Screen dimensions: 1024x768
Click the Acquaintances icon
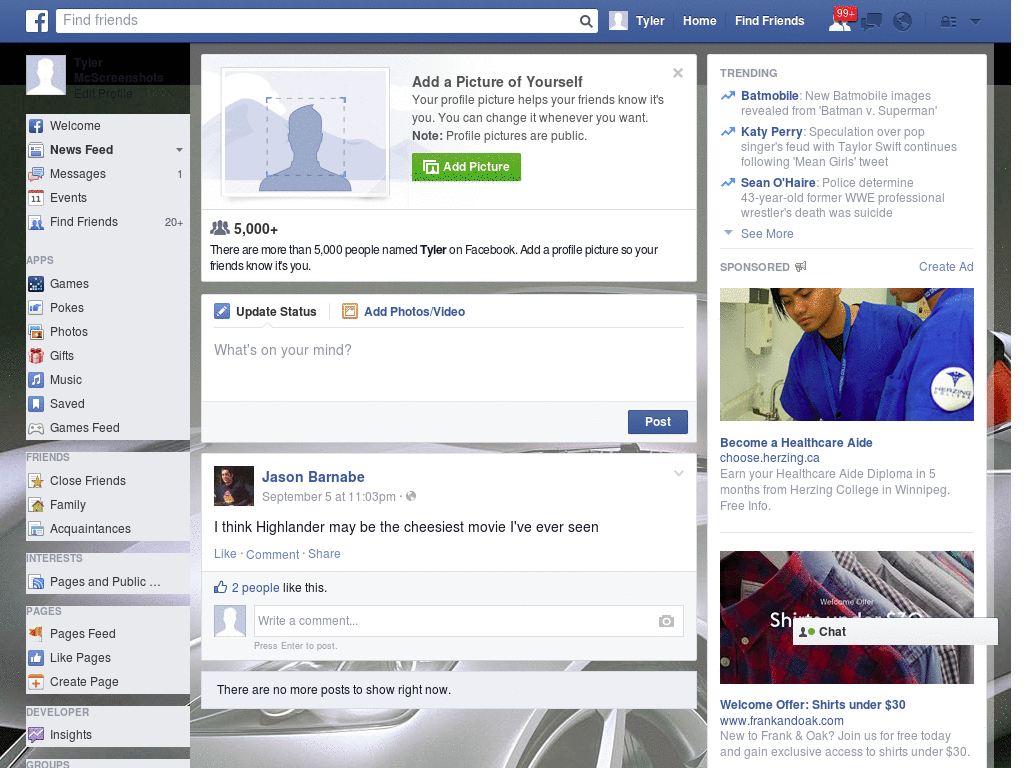point(36,529)
